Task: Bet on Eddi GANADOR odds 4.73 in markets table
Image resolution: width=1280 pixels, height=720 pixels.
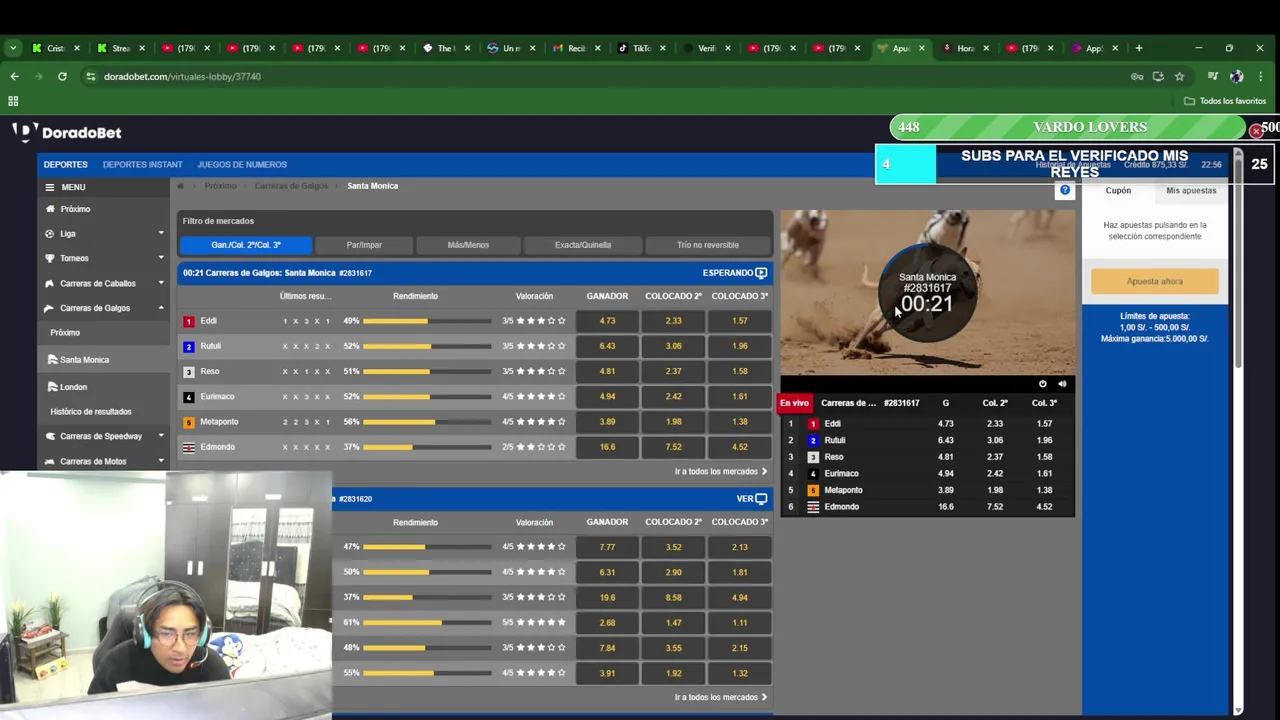Action: (x=607, y=321)
